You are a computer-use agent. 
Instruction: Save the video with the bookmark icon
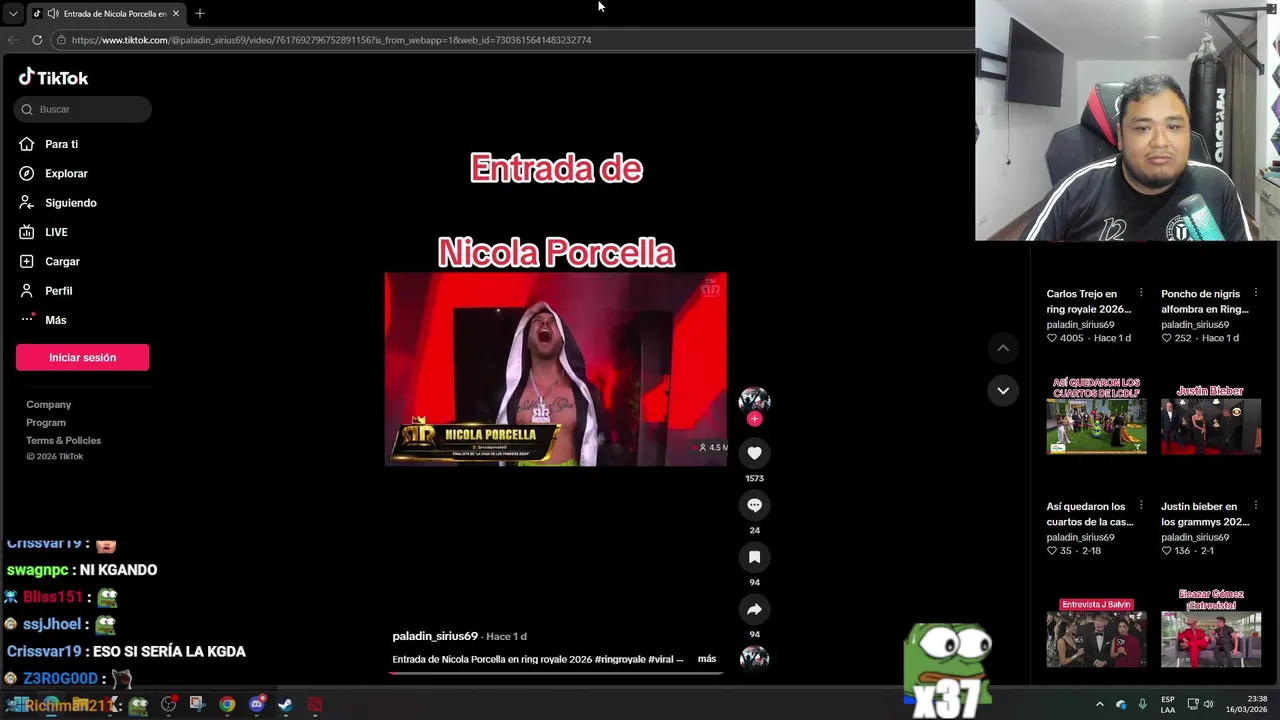click(x=754, y=557)
